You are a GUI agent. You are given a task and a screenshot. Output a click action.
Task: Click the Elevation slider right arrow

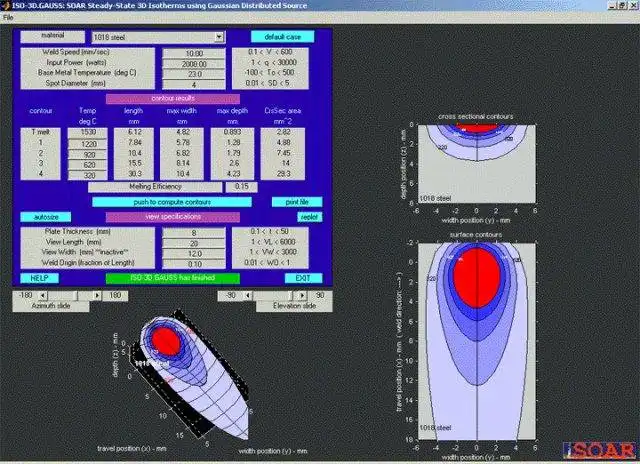(302, 295)
